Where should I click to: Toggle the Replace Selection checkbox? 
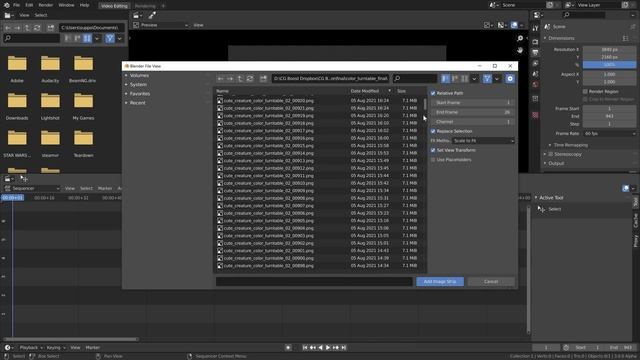433,131
